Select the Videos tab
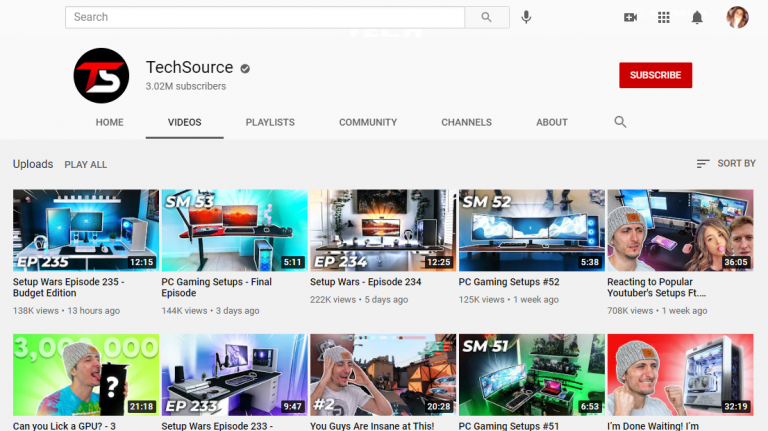This screenshot has width=768, height=431. [x=185, y=122]
